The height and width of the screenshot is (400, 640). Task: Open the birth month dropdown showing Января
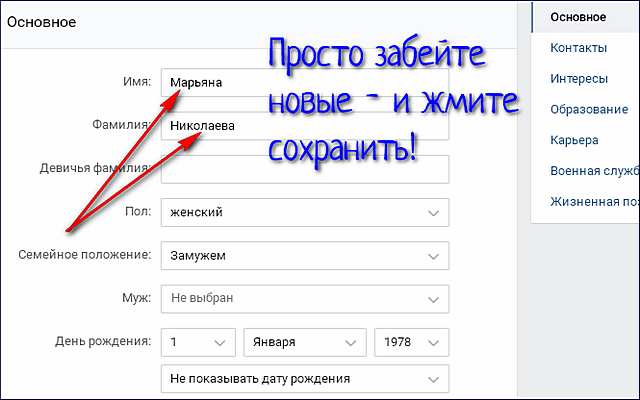305,342
